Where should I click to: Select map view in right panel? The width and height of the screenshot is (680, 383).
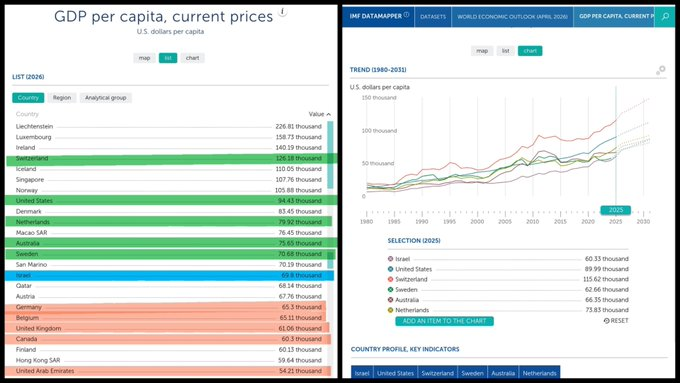[x=482, y=51]
